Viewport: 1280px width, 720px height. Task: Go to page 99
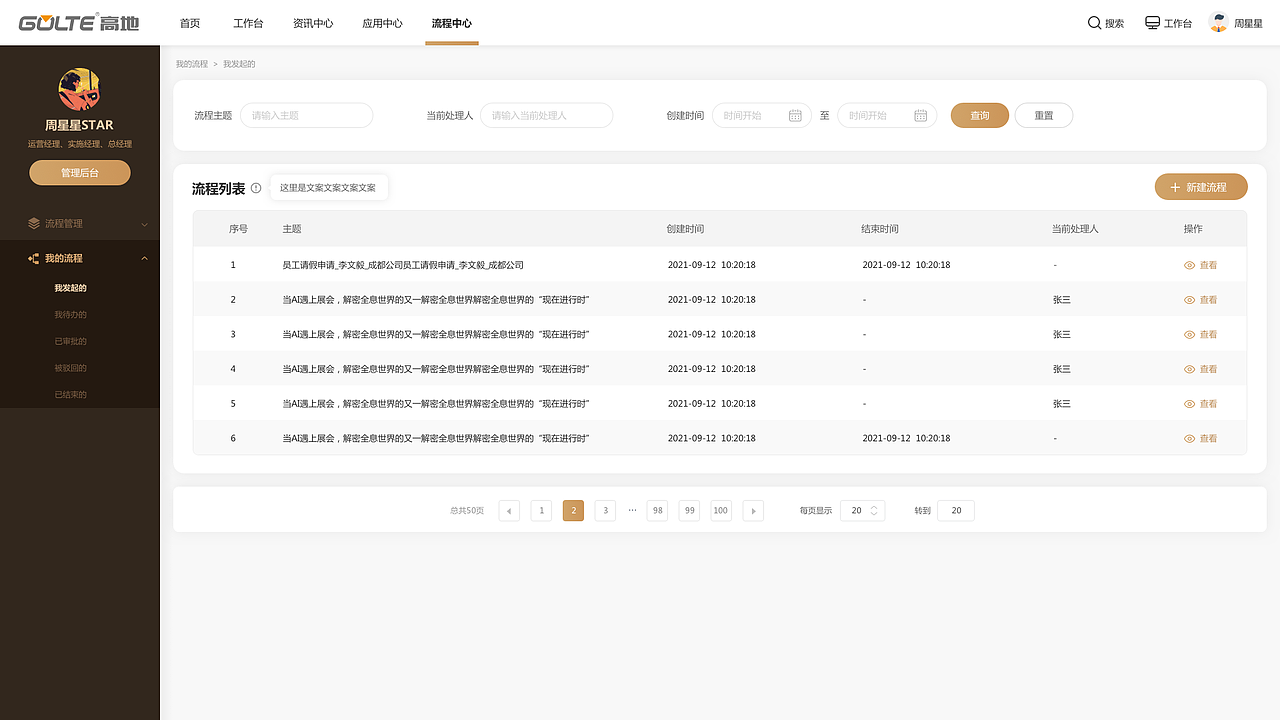coord(689,511)
